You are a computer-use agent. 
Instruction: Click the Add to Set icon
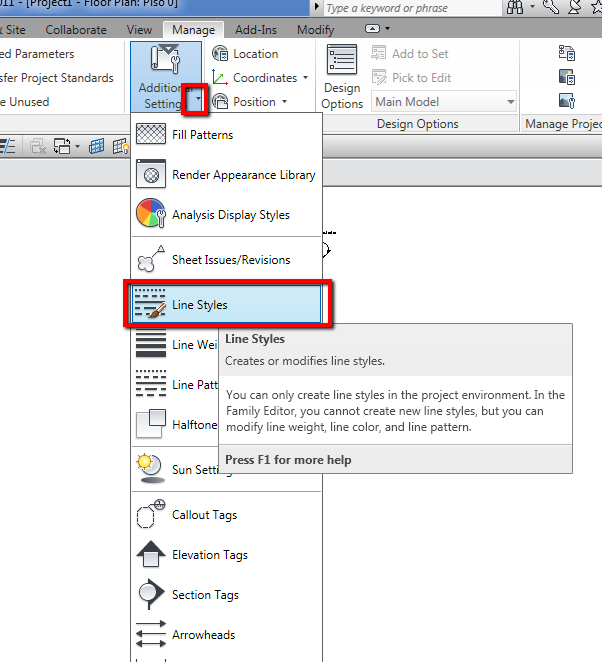[x=379, y=53]
